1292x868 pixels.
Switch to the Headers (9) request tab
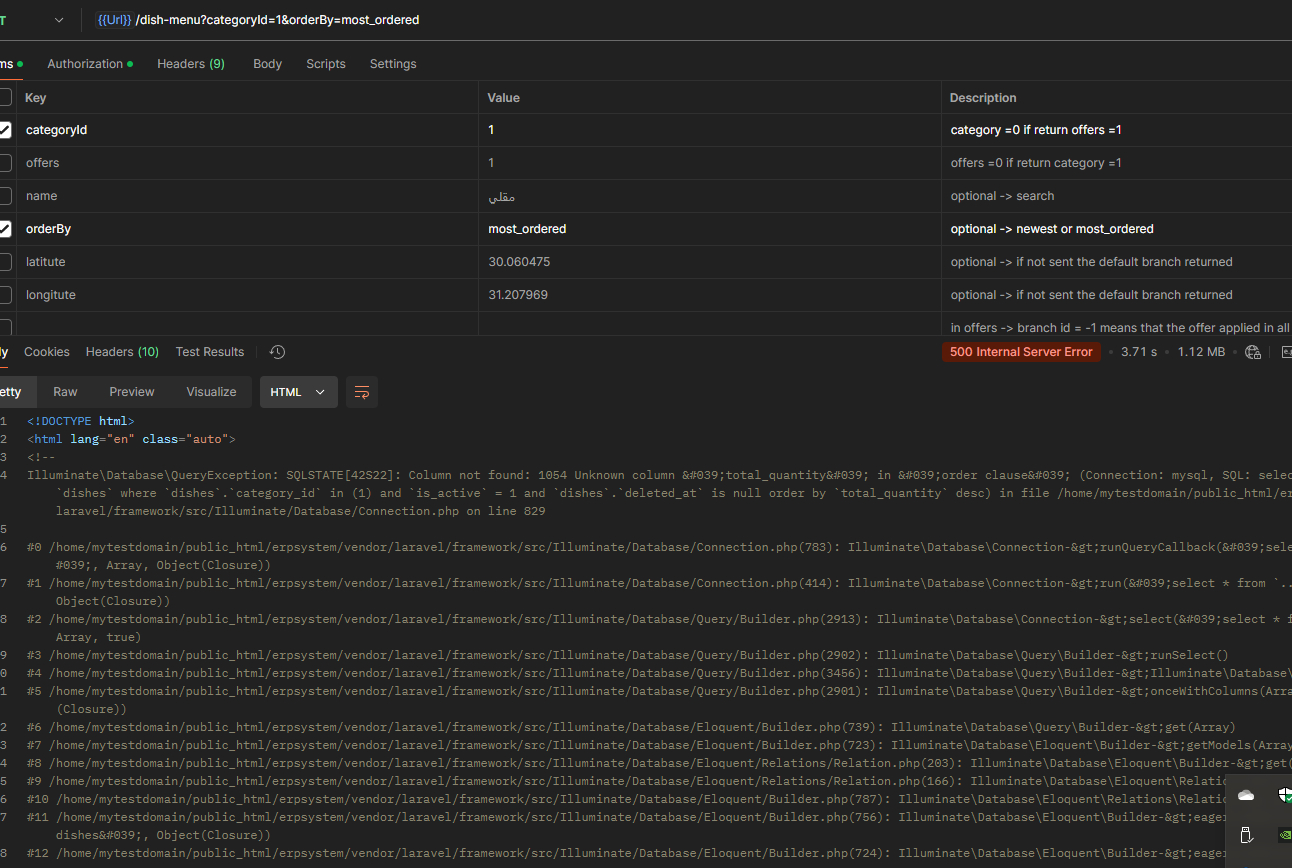tap(191, 64)
